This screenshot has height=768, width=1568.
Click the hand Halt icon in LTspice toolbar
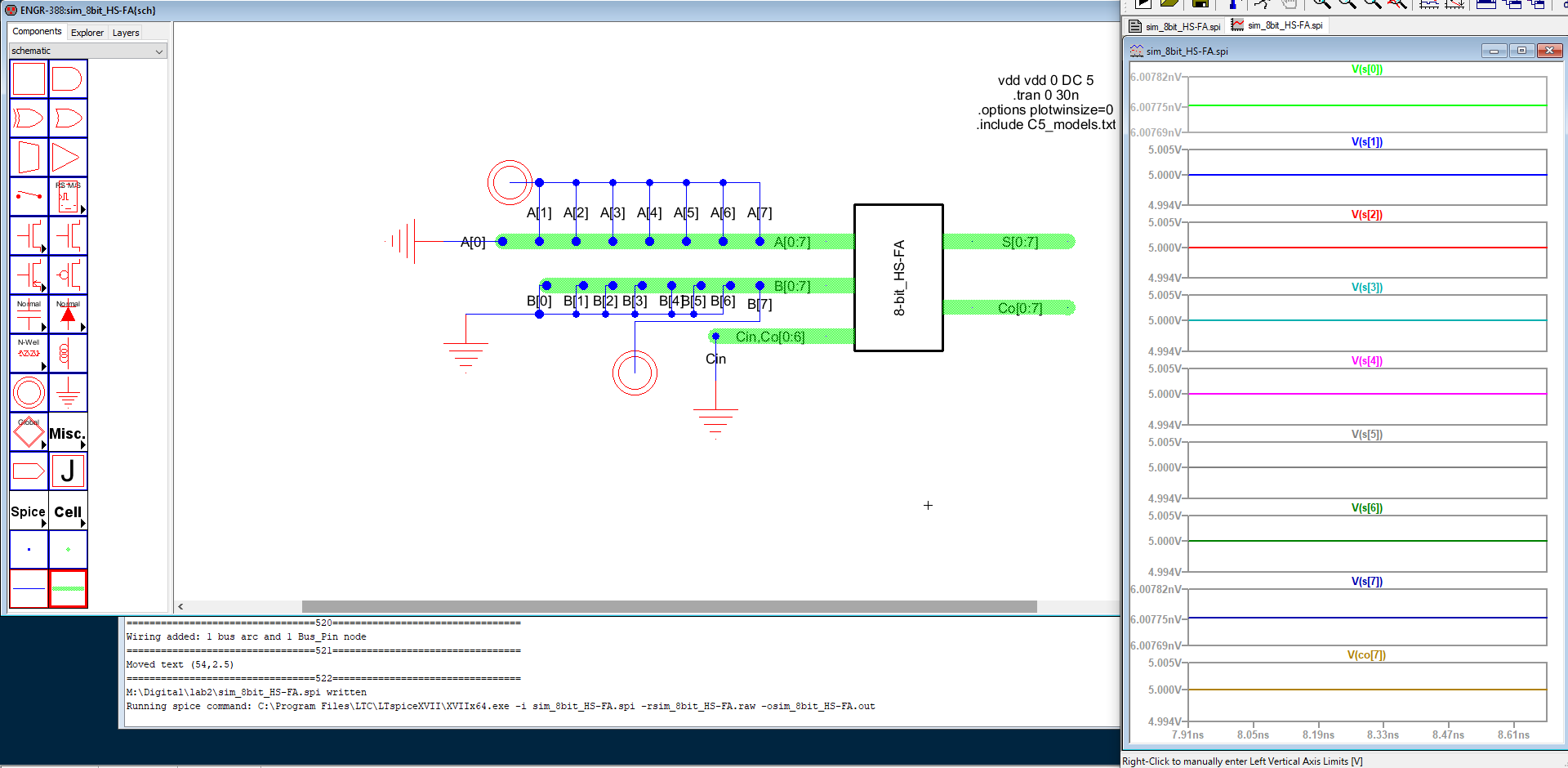click(1289, 4)
